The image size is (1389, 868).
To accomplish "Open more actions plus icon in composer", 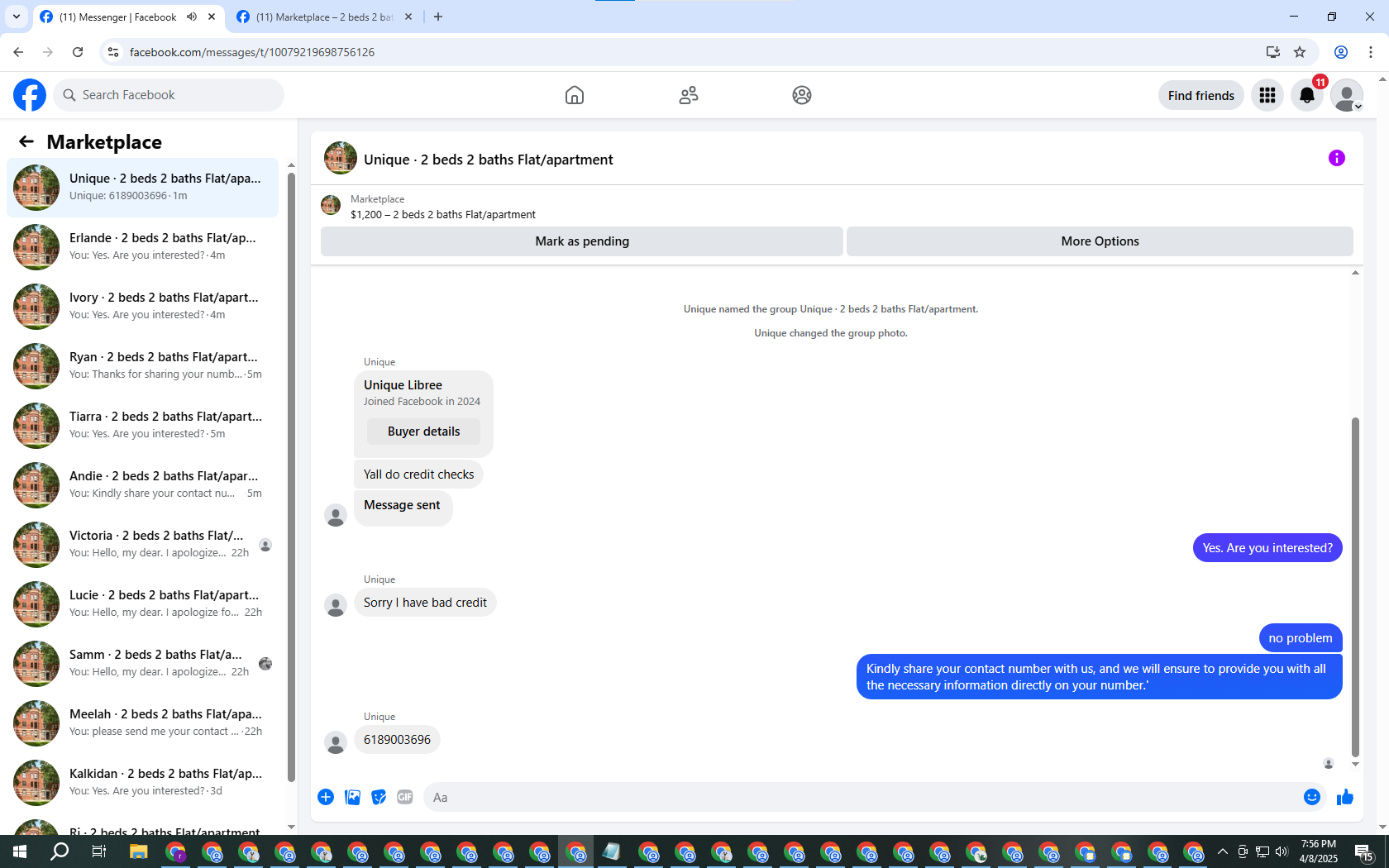I will click(326, 797).
